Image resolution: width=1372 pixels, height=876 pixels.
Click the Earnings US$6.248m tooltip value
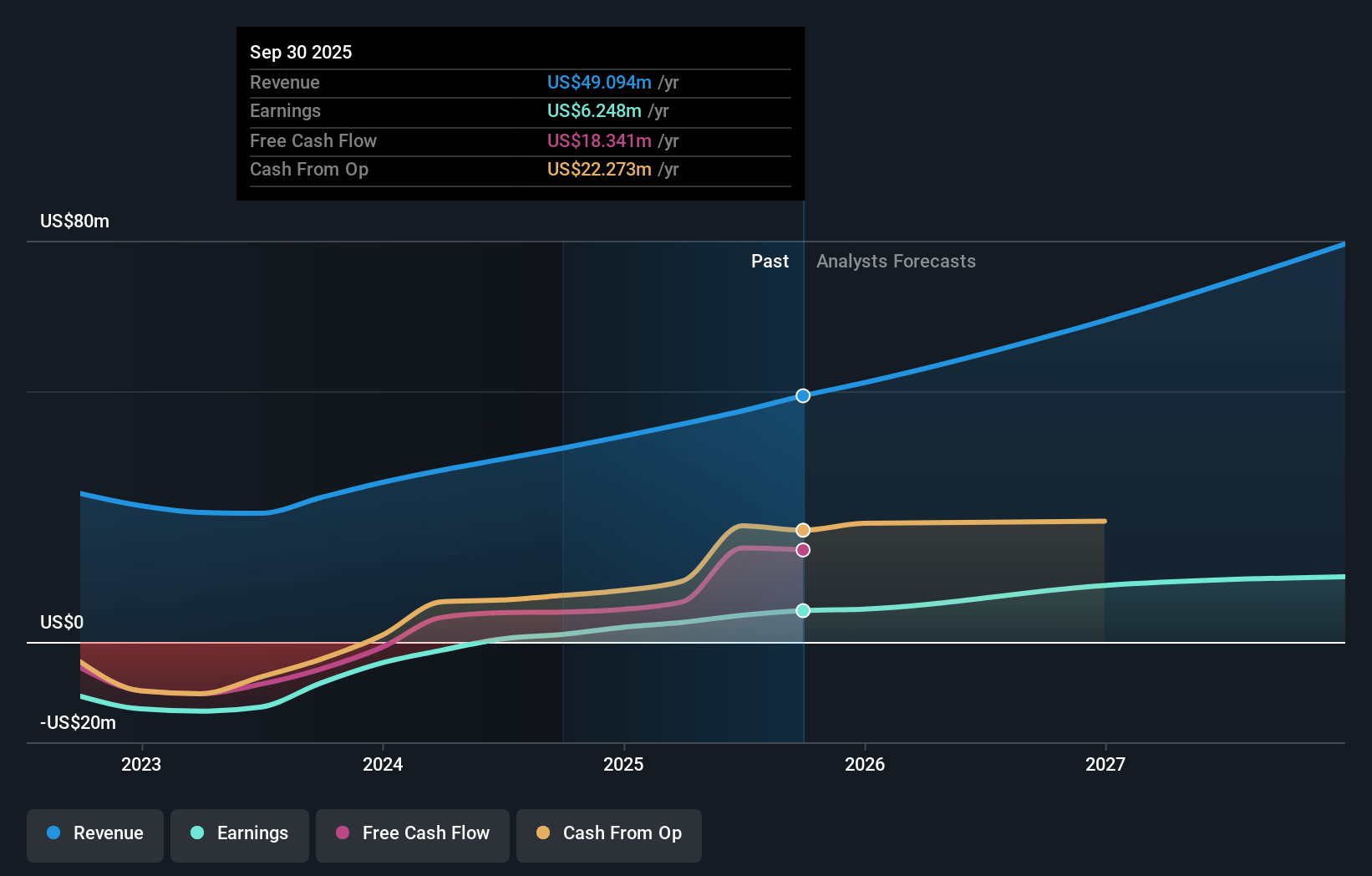tap(594, 110)
